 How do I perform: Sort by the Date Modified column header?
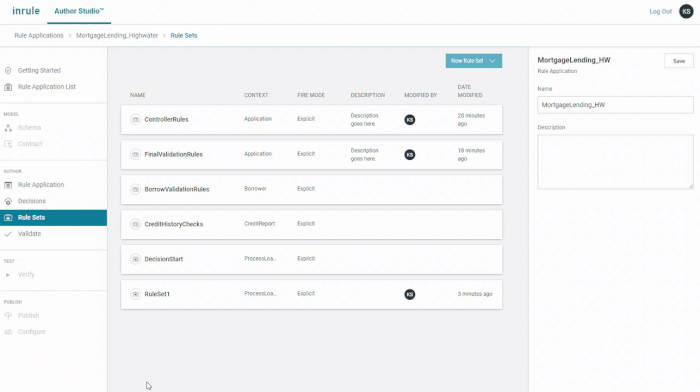[x=470, y=91]
